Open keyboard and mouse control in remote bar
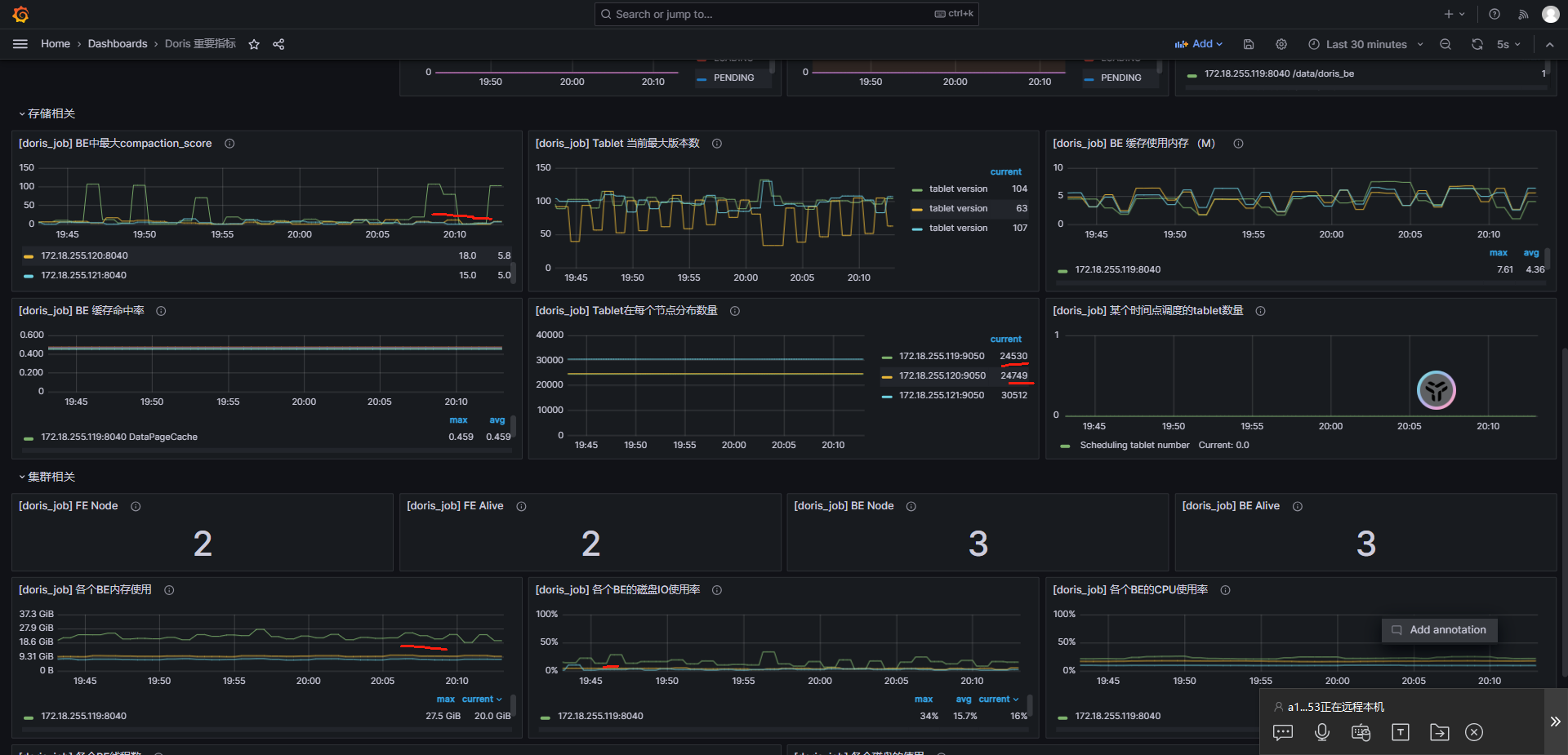 [1361, 732]
